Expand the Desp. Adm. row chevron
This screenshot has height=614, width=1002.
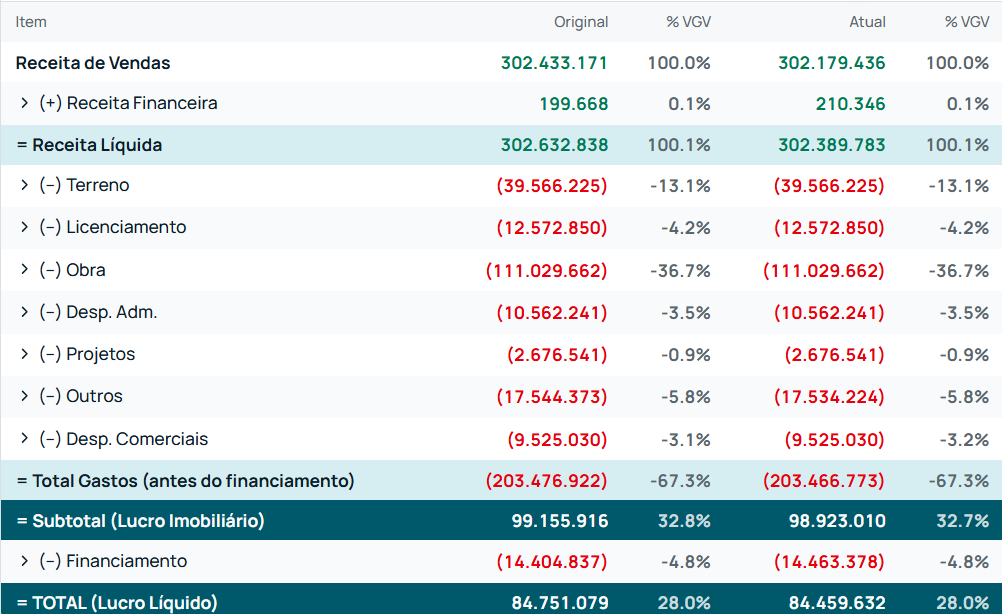pyautogui.click(x=24, y=312)
